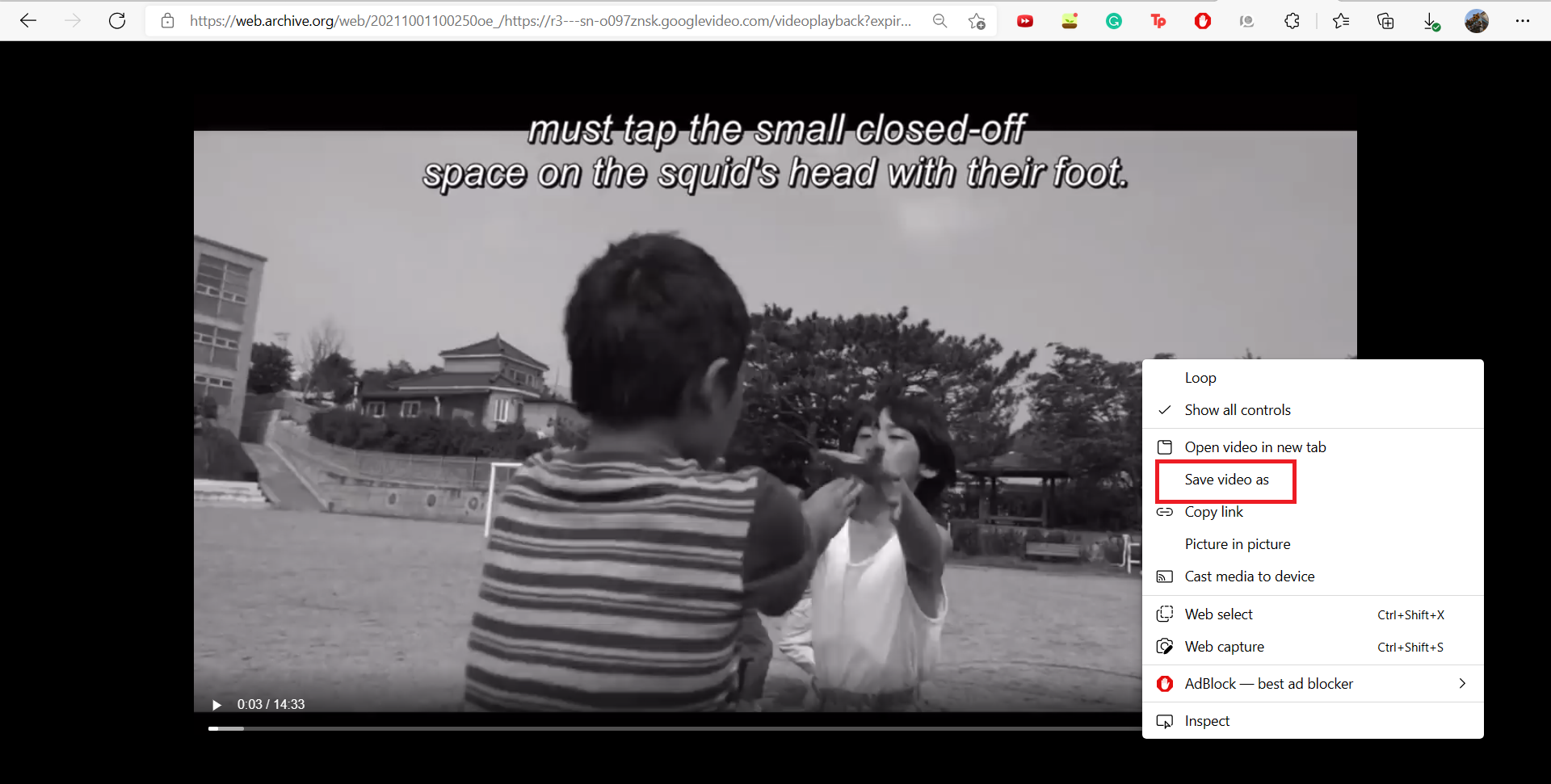Choose Loop in the context menu
Image resolution: width=1551 pixels, height=784 pixels.
[1313, 378]
